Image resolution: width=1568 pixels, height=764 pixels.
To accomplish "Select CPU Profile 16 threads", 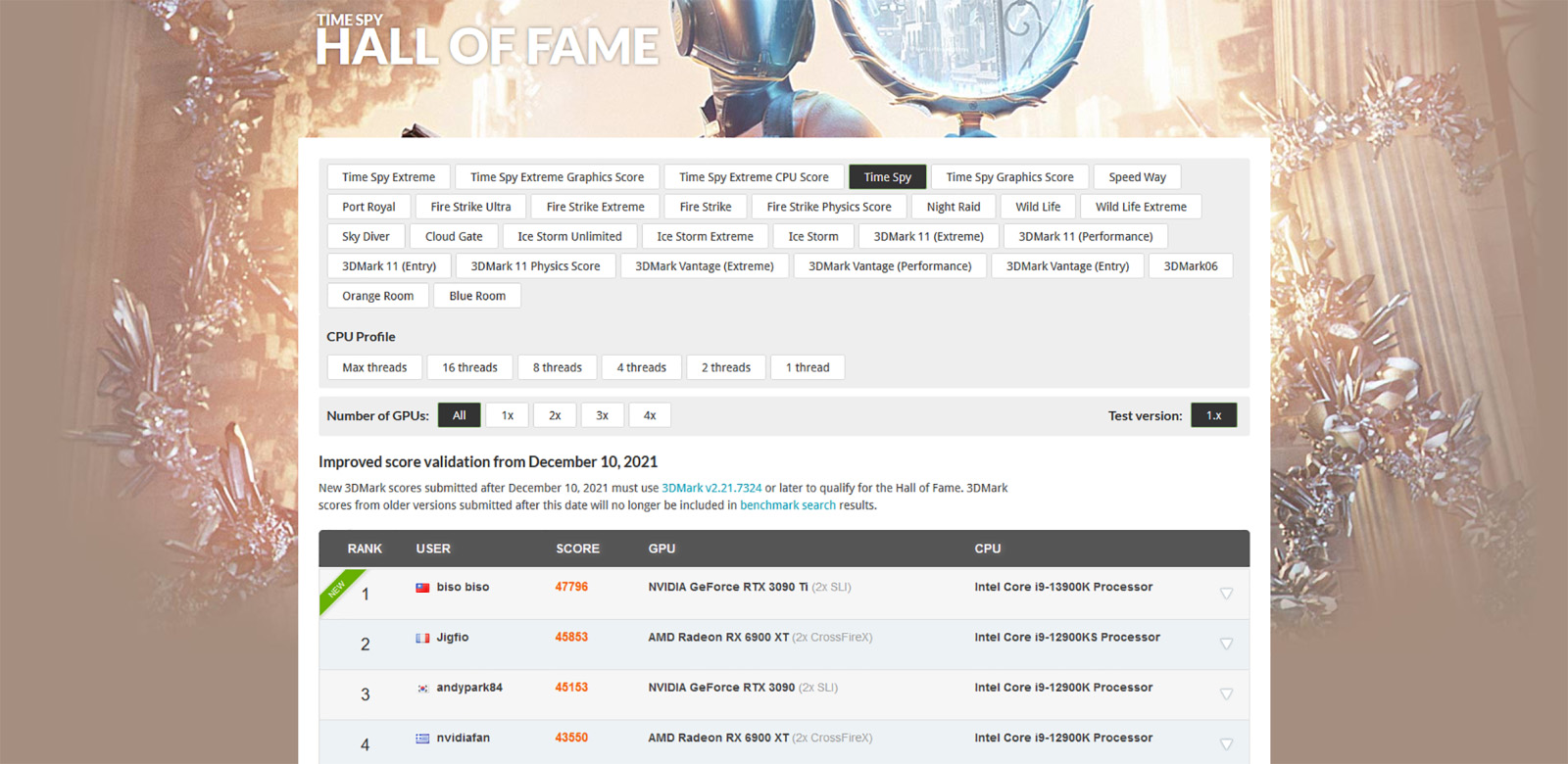I will 469,367.
